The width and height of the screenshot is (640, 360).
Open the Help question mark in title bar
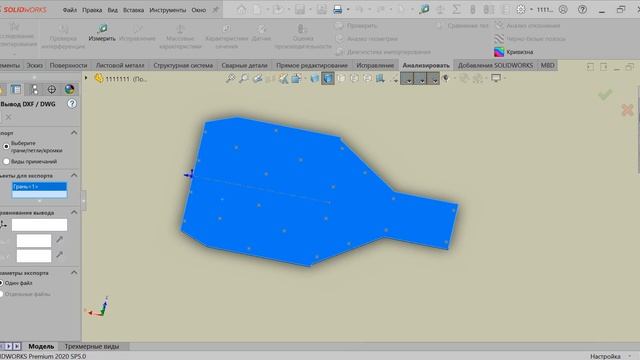click(x=582, y=9)
